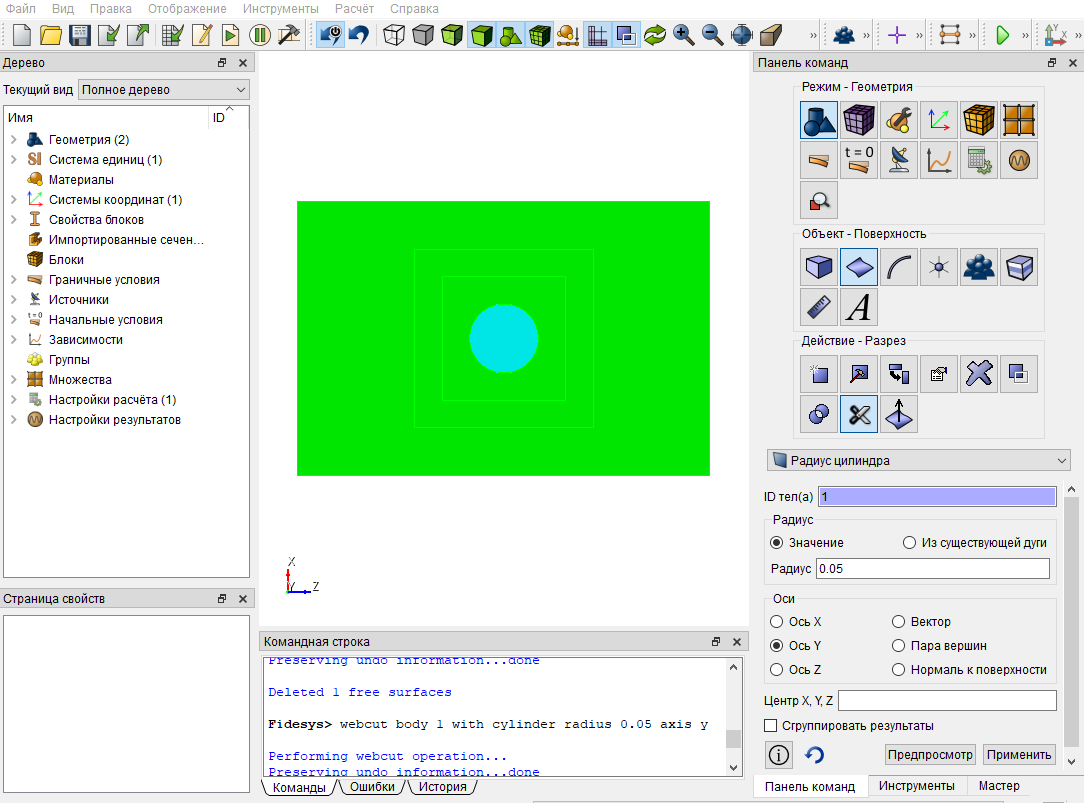The height and width of the screenshot is (803, 1084).
Task: Click the Предпросмотр button
Action: click(x=930, y=755)
